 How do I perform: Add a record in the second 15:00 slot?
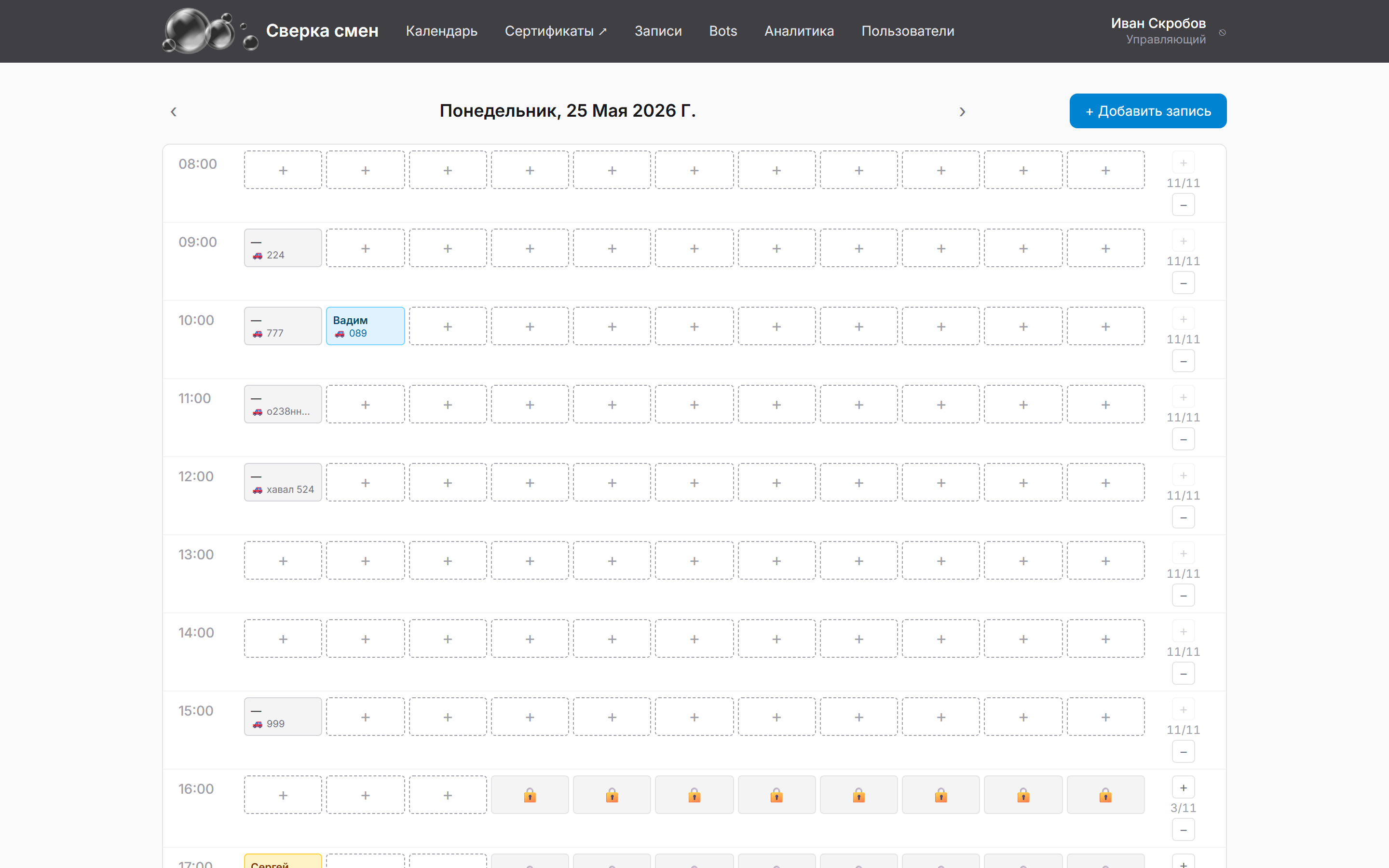(x=365, y=717)
